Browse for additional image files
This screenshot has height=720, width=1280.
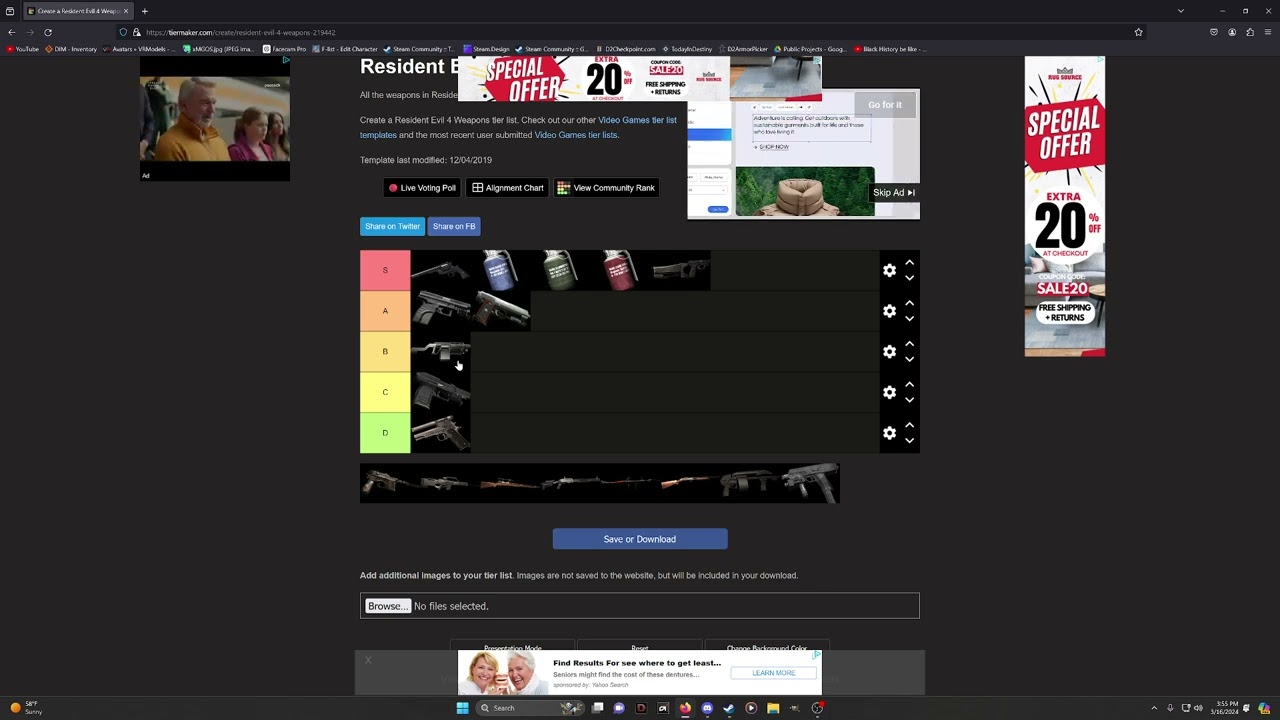tap(388, 606)
